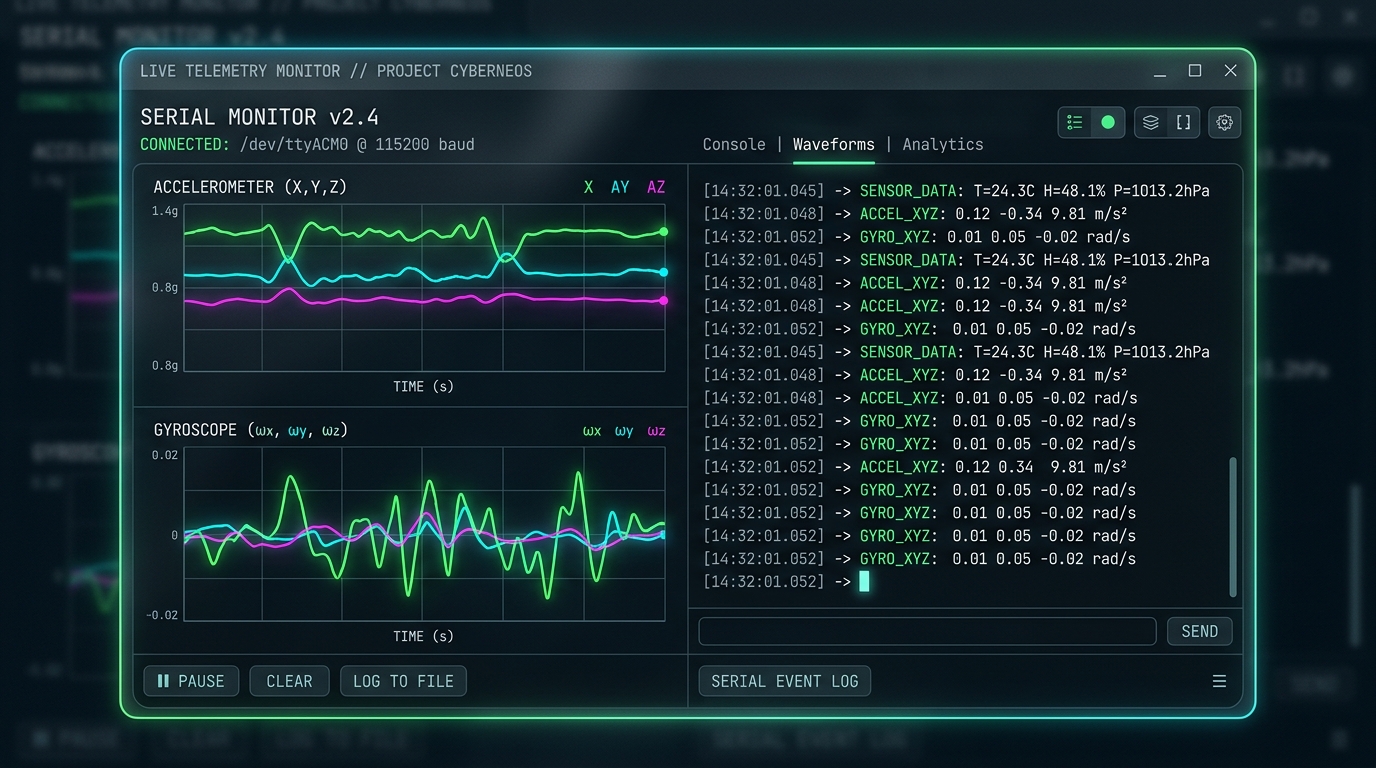Open the list view icon in the header
This screenshot has width=1376, height=768.
tap(1075, 122)
